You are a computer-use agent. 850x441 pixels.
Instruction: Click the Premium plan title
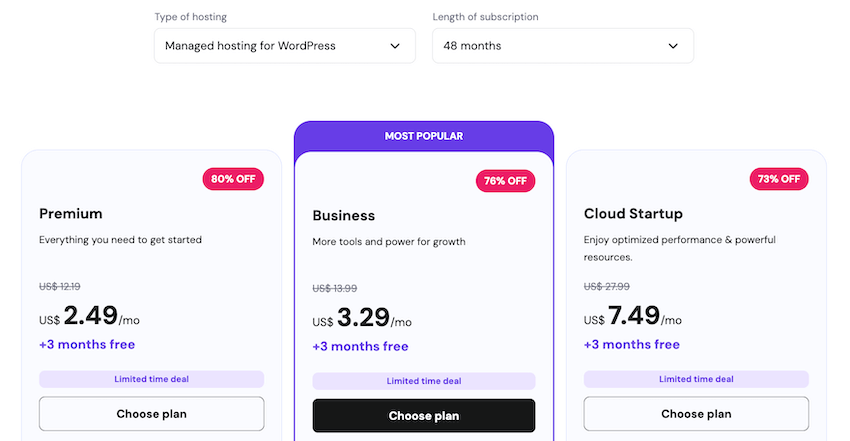(x=71, y=213)
